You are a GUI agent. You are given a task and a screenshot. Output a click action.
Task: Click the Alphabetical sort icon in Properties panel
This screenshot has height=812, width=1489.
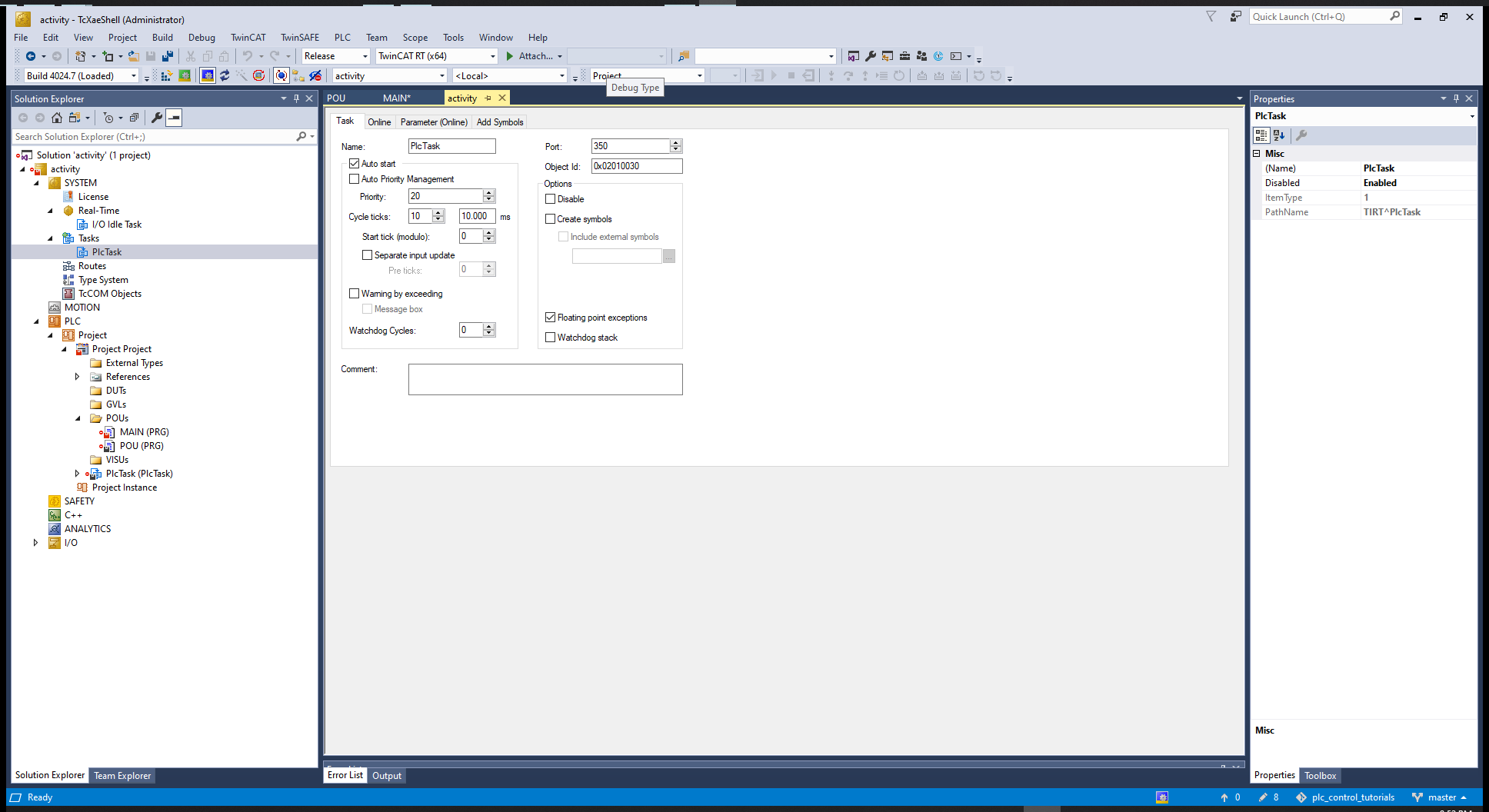(1279, 135)
